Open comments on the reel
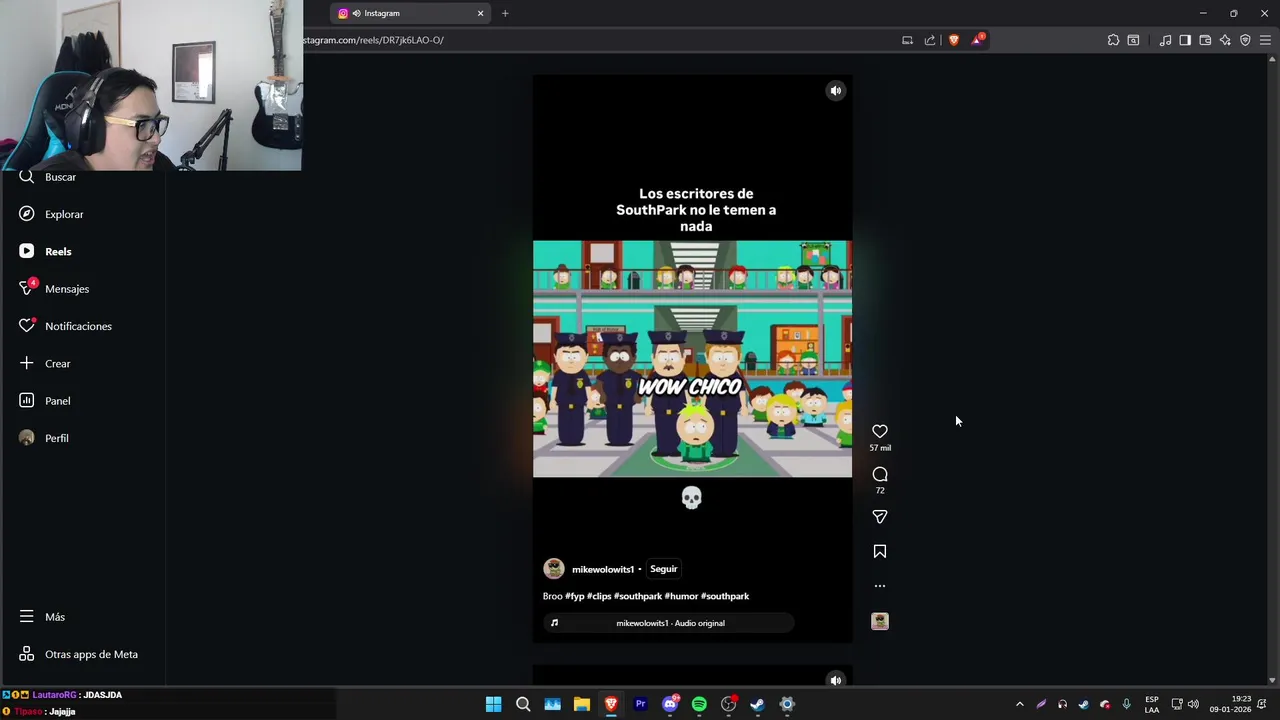 point(880,474)
